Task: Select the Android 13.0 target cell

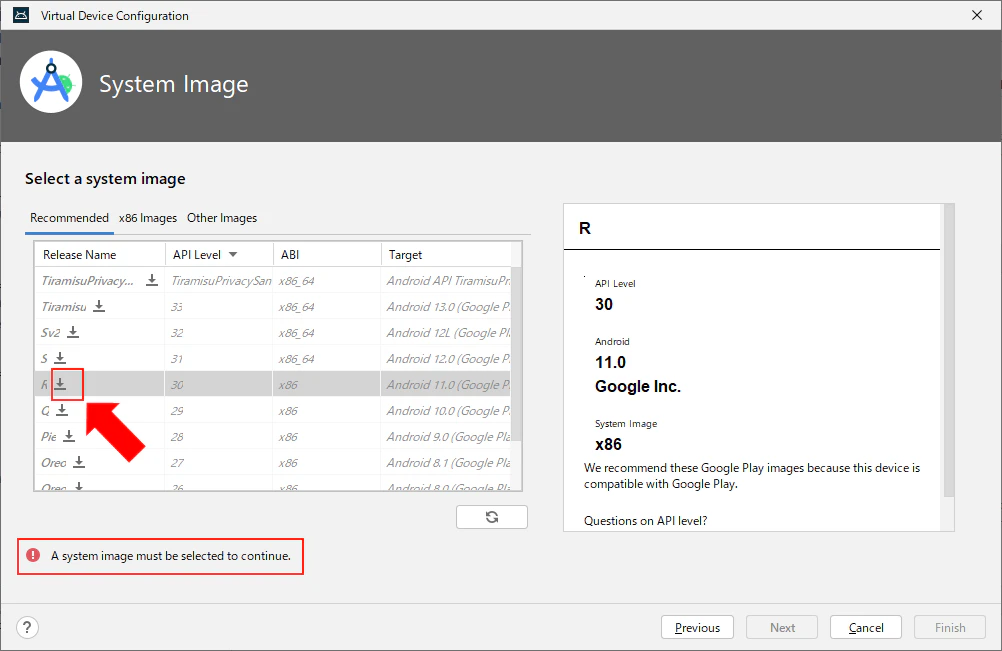Action: pyautogui.click(x=448, y=307)
